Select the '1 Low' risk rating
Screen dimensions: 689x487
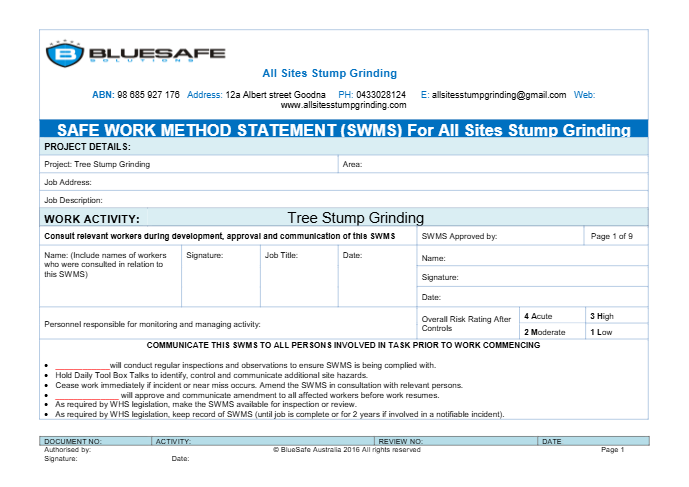point(617,331)
